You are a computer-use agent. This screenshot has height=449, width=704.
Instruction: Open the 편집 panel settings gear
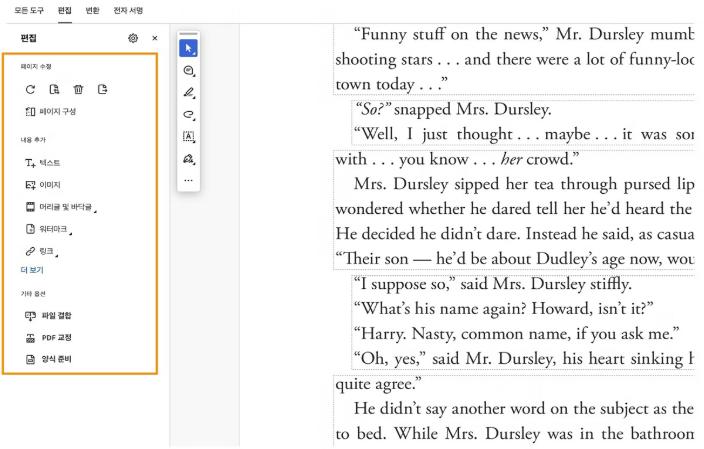(x=133, y=38)
